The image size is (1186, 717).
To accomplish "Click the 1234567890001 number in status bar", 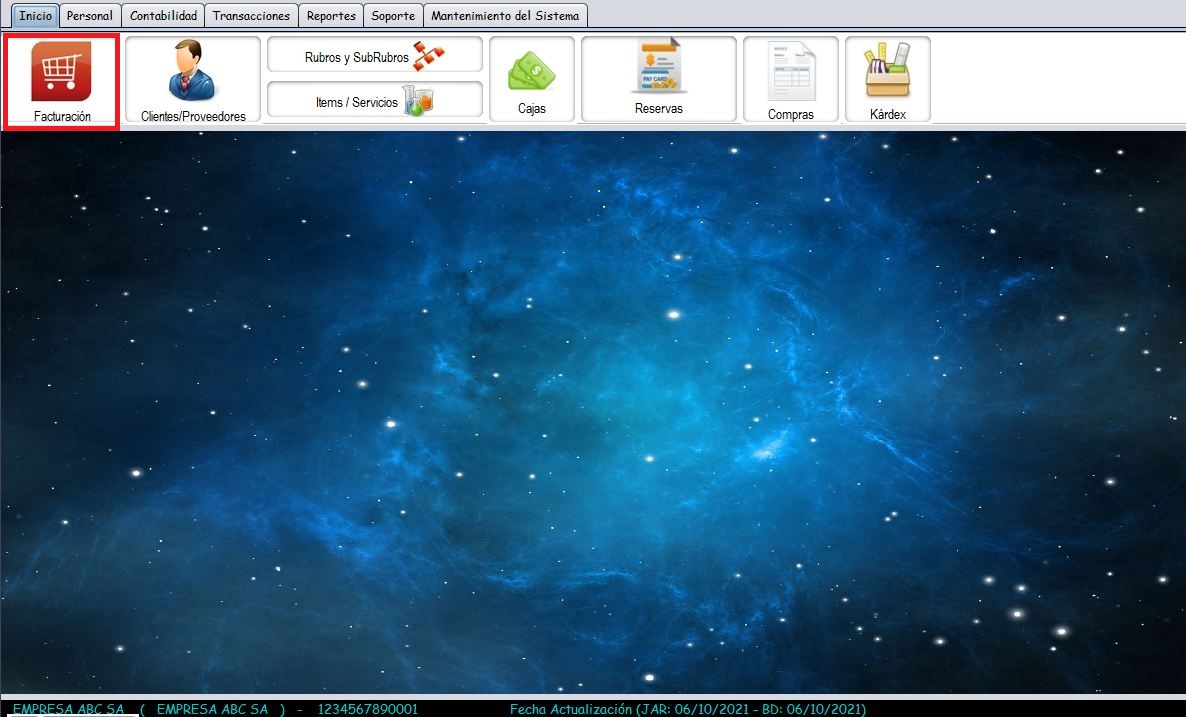I will (x=367, y=709).
